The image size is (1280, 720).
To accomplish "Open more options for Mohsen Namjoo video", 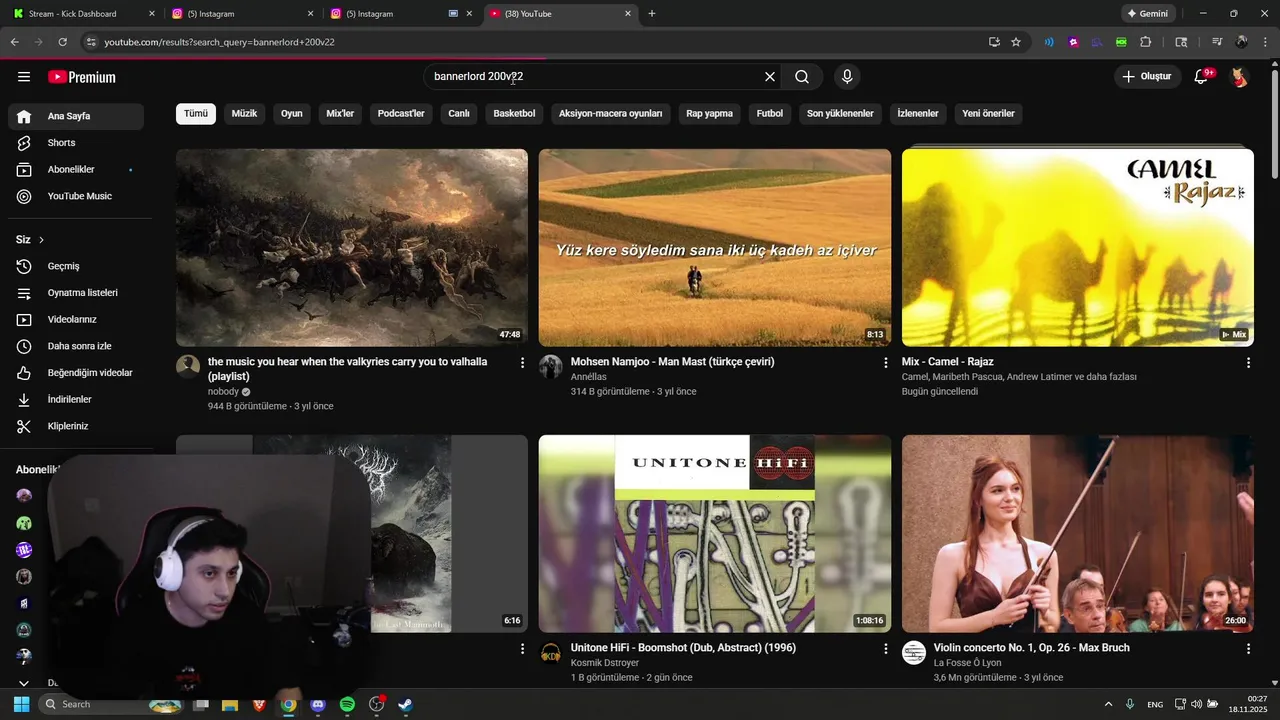I will pyautogui.click(x=885, y=363).
